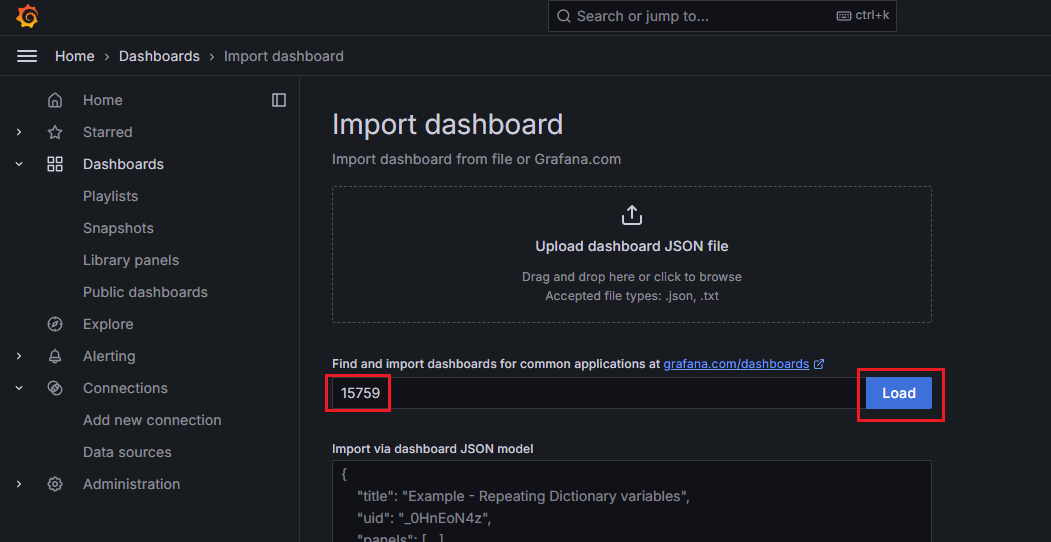
Task: Click the Home house icon in sidebar
Action: coord(55,100)
